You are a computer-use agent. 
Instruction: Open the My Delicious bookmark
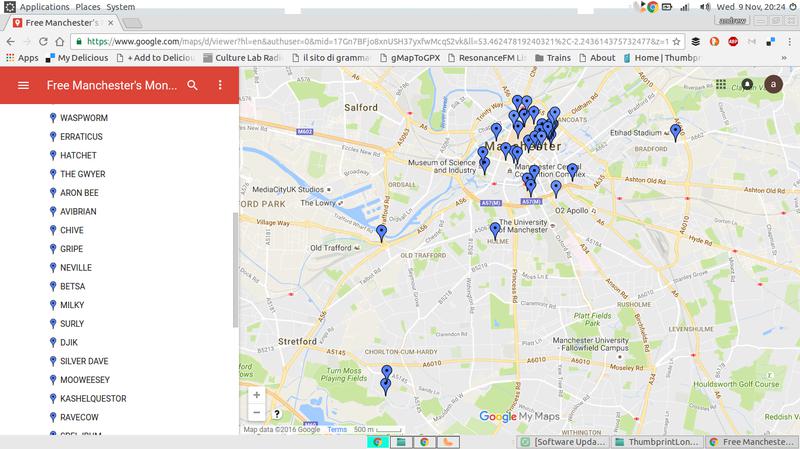tap(77, 58)
